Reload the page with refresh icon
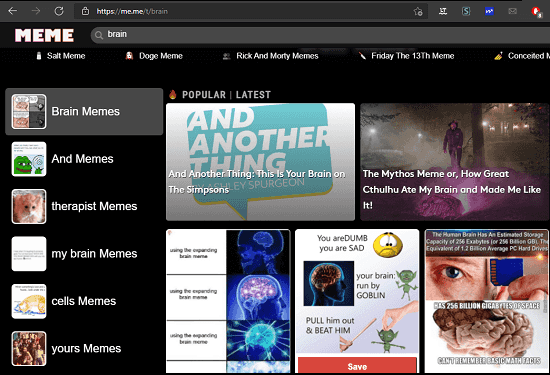550x375 pixels. pyautogui.click(x=59, y=11)
